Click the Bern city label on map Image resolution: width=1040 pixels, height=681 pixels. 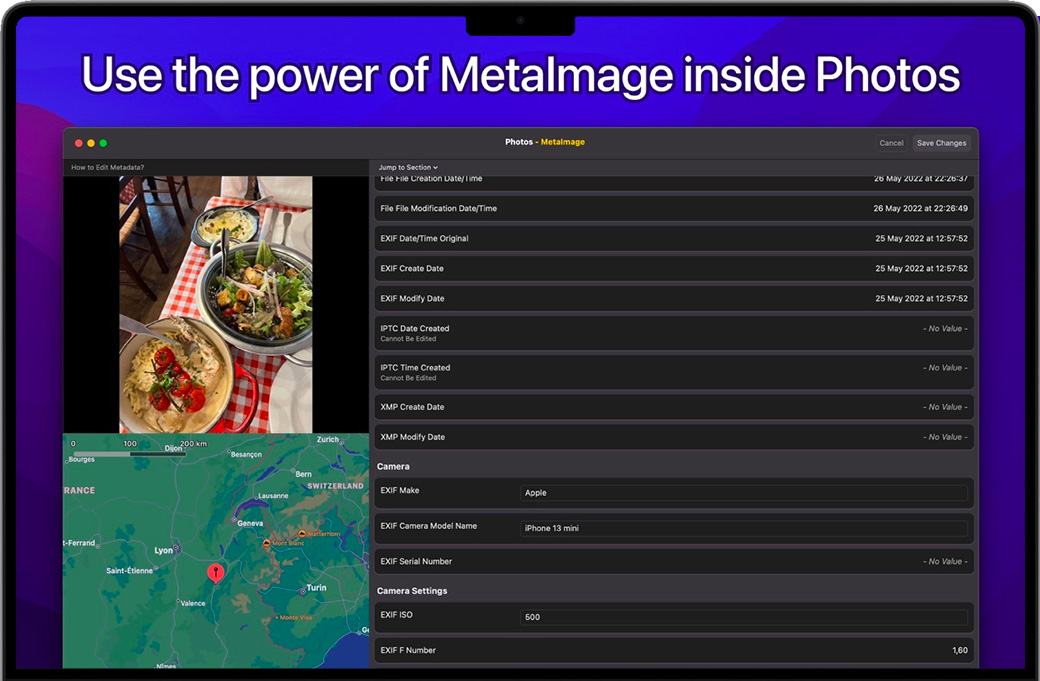pyautogui.click(x=303, y=474)
